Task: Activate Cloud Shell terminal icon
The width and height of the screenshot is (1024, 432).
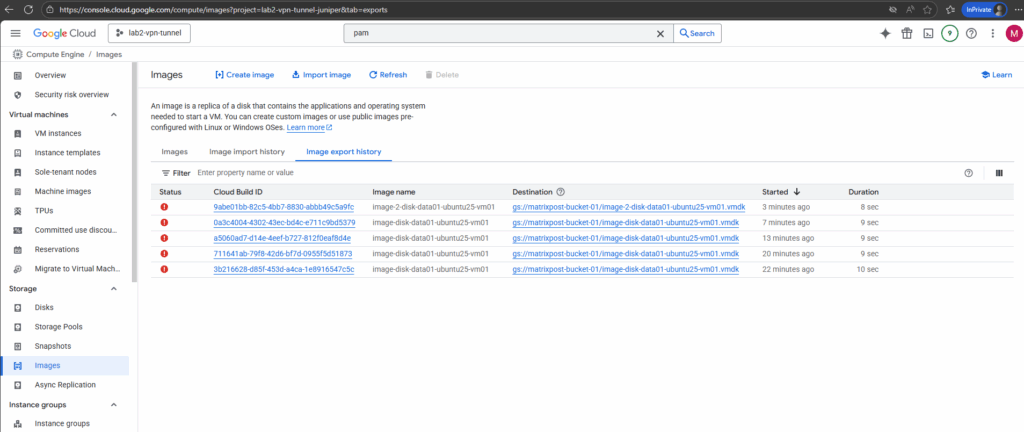Action: click(x=927, y=33)
